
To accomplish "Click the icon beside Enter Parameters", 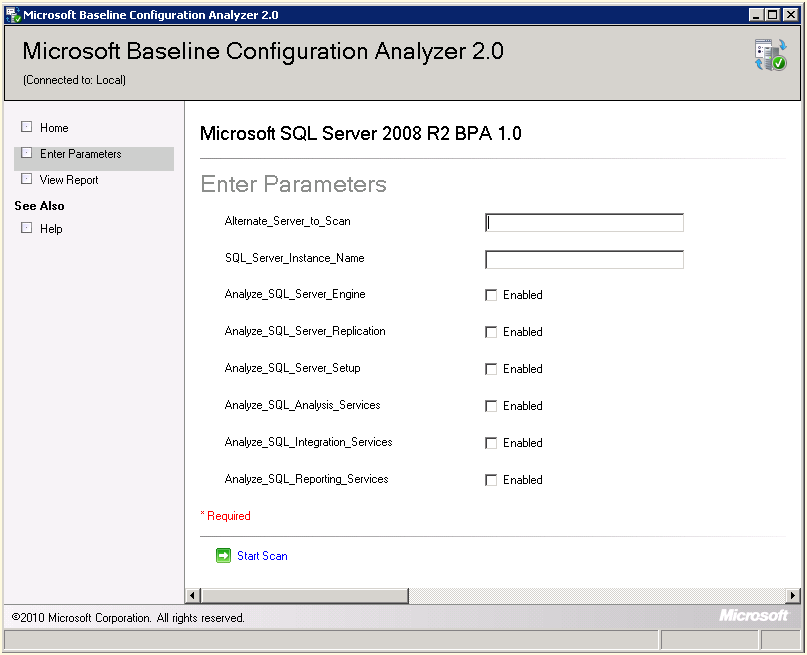I will tap(27, 153).
